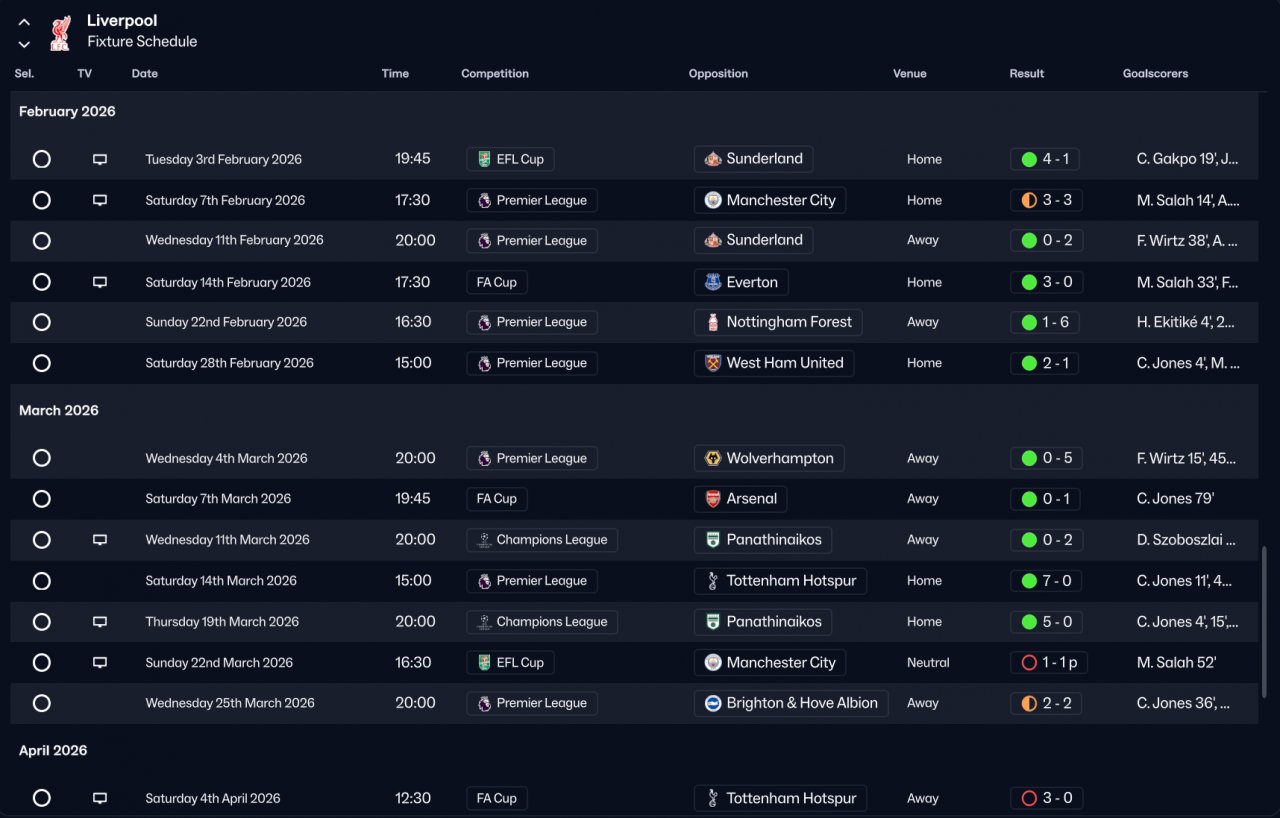Click the orange draw dot beside 3 - 3
Viewport: 1280px width, 818px height.
[1029, 200]
